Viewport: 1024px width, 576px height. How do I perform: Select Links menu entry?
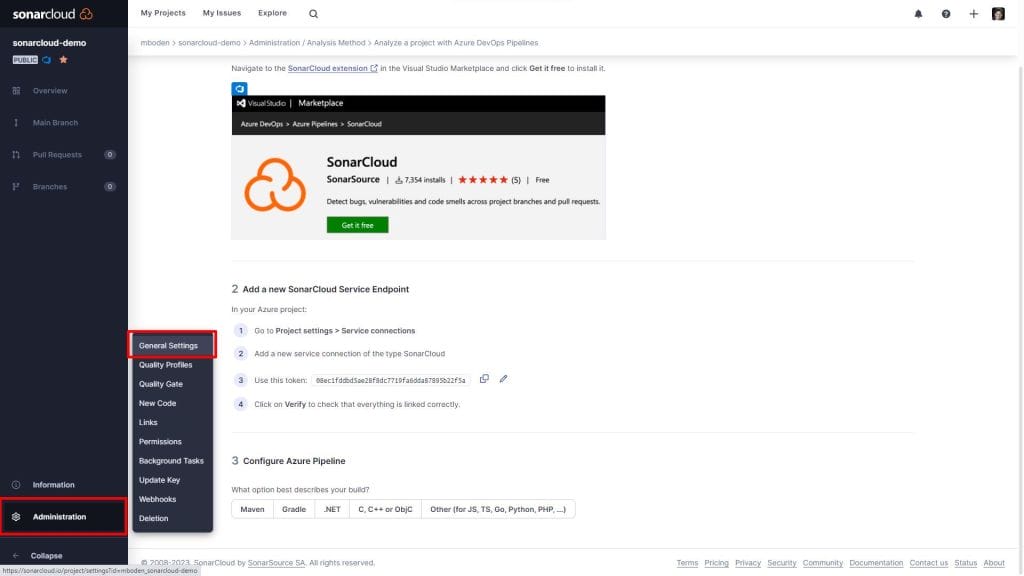[x=172, y=423]
